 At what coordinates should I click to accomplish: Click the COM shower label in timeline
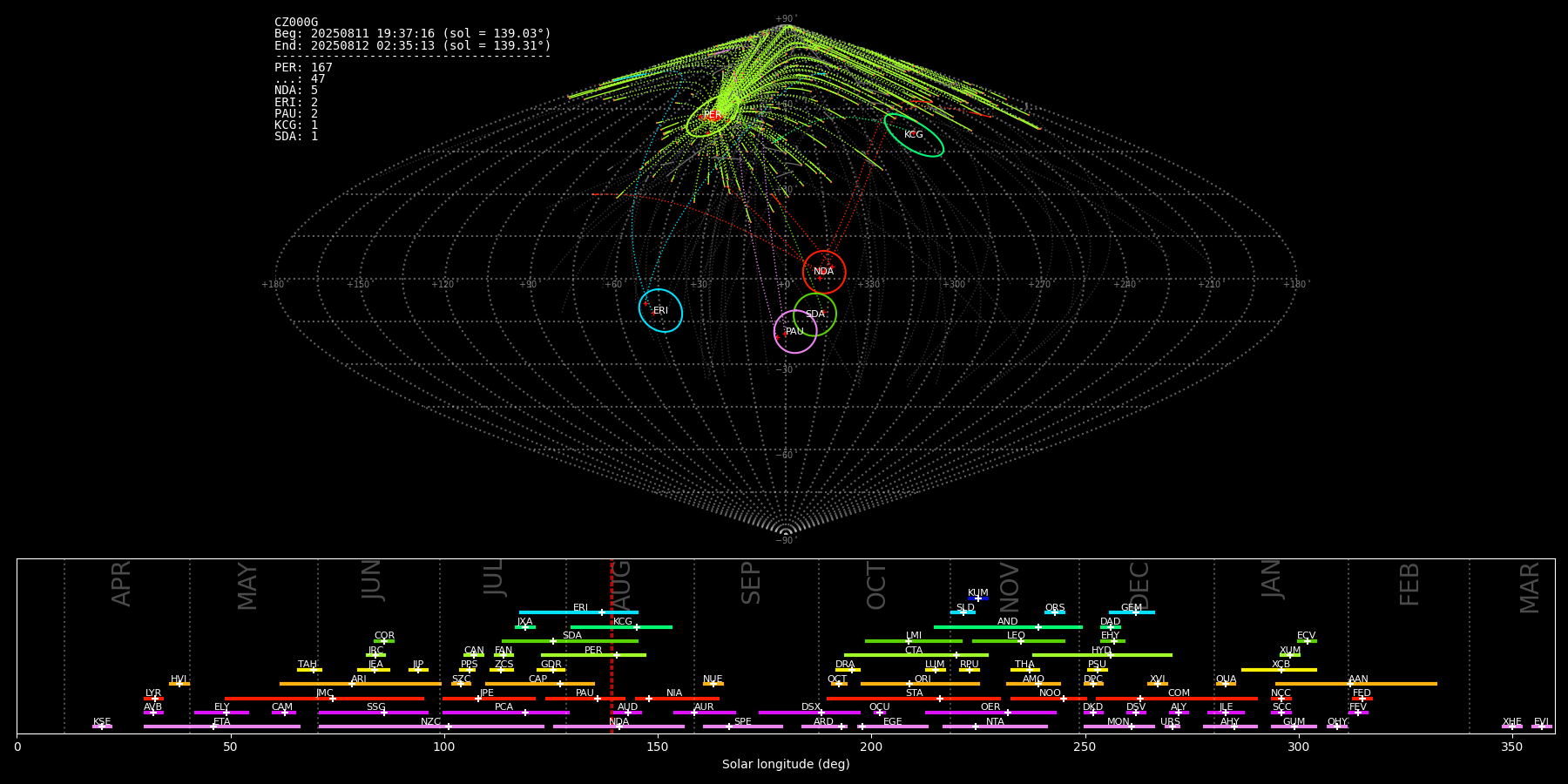click(1179, 693)
